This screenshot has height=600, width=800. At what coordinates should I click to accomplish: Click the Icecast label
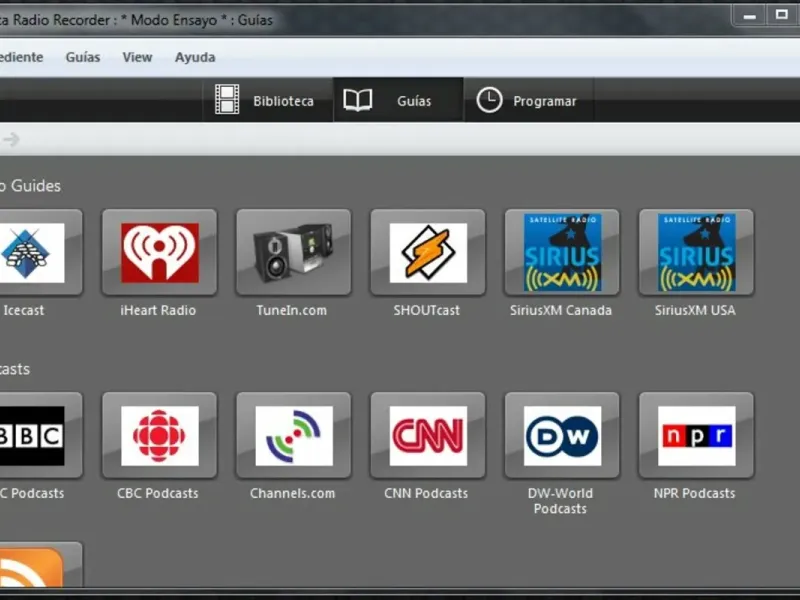point(23,310)
